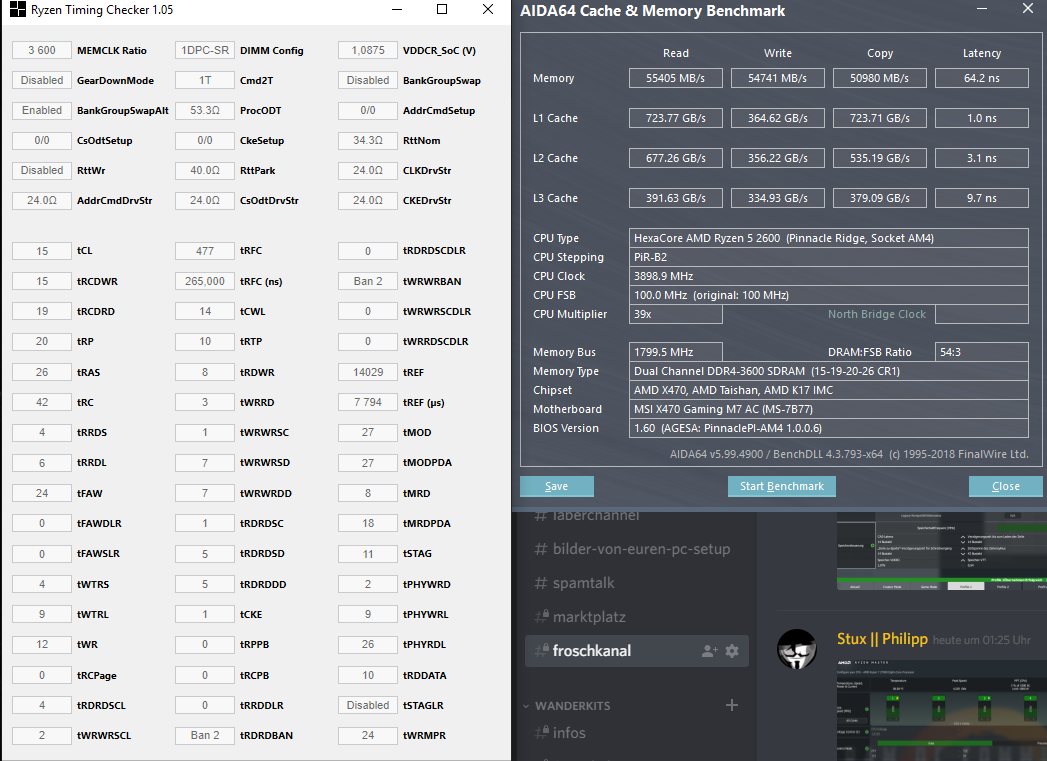
Task: Click the Memory Copy 50980 MB/s result
Action: [x=879, y=78]
